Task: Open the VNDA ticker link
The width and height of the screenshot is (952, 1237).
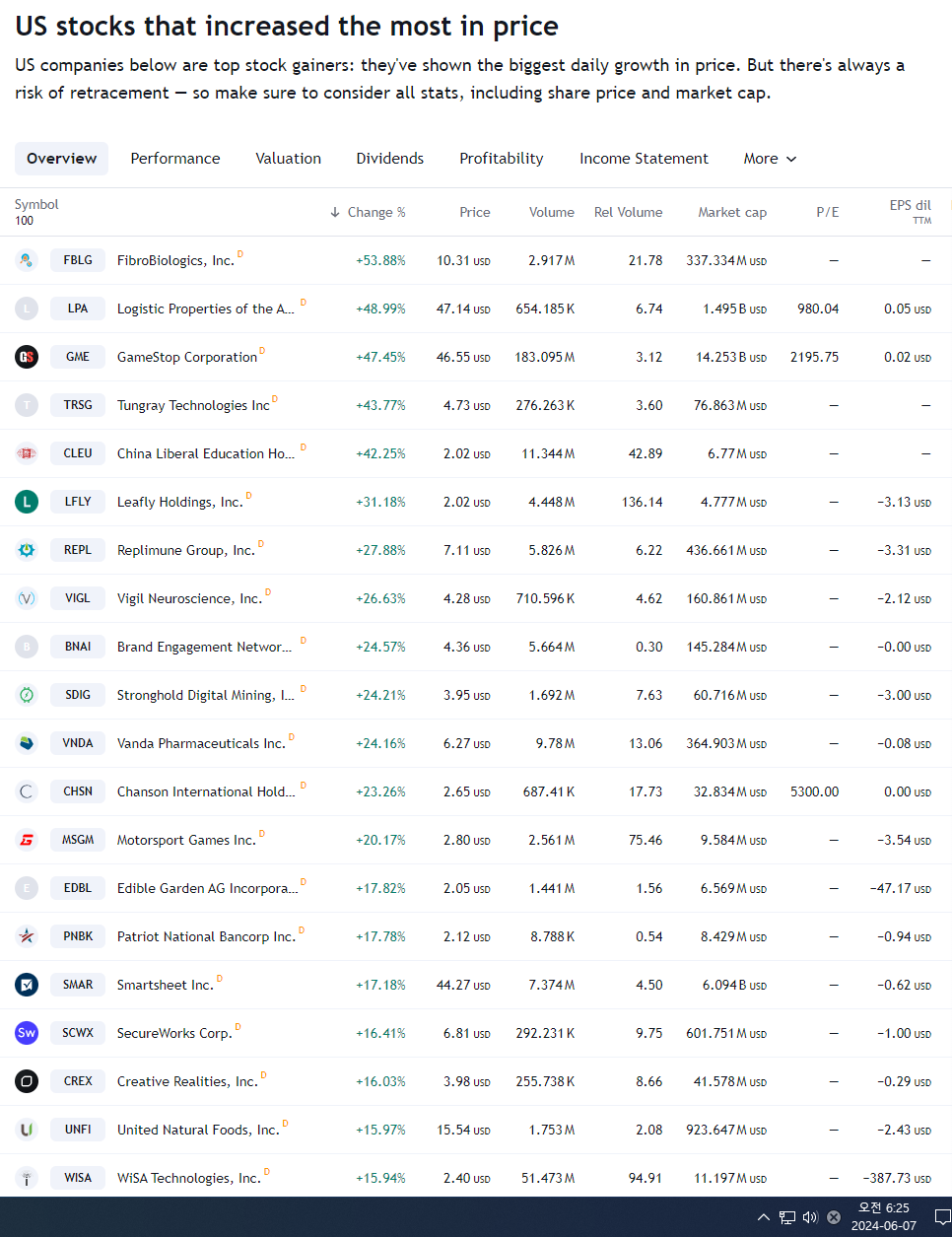Action: 78,743
